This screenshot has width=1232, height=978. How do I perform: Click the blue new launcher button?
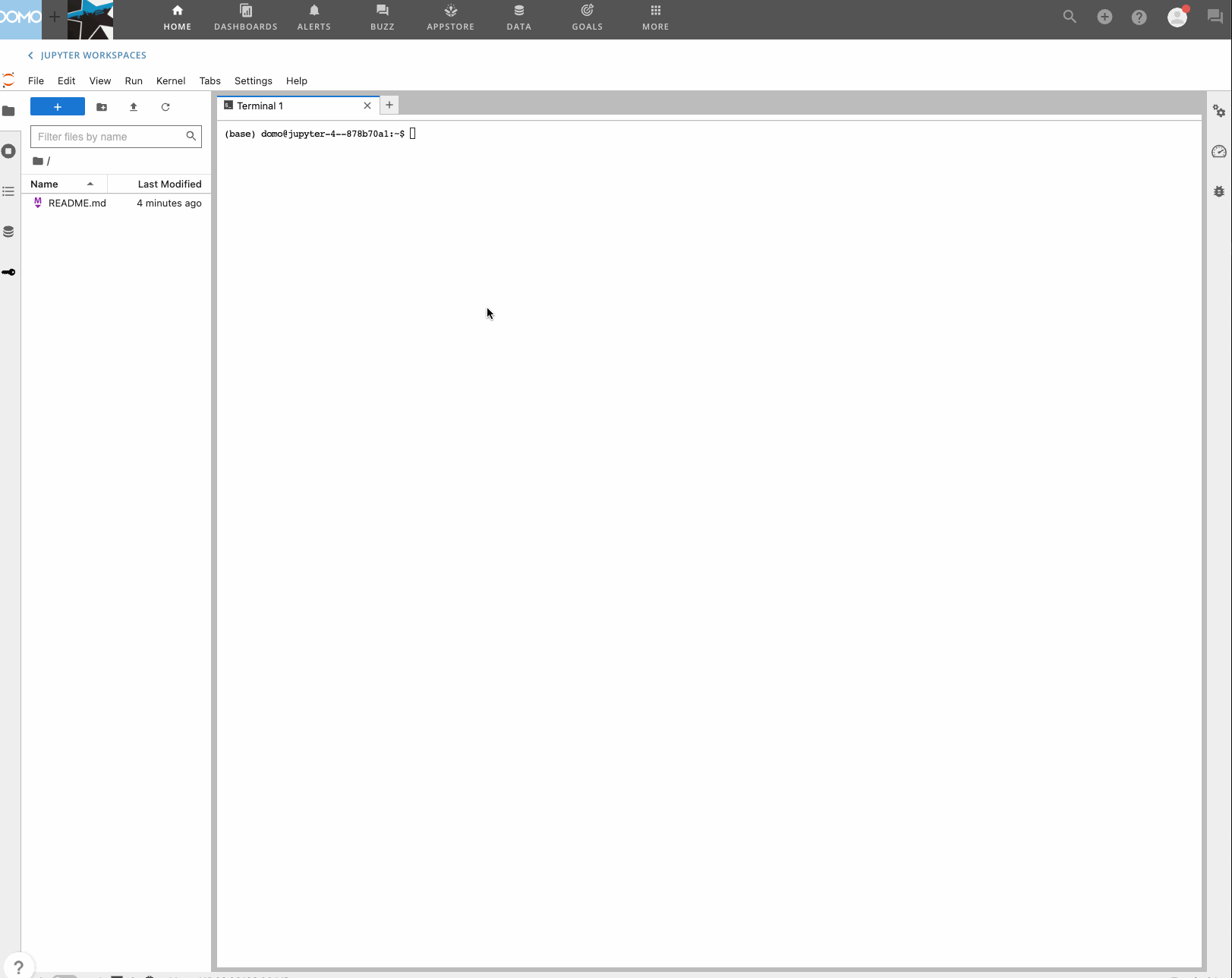[x=57, y=106]
